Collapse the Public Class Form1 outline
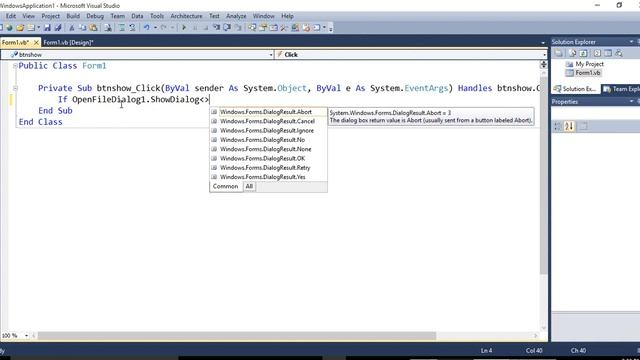The height and width of the screenshot is (360, 640). click(x=15, y=66)
